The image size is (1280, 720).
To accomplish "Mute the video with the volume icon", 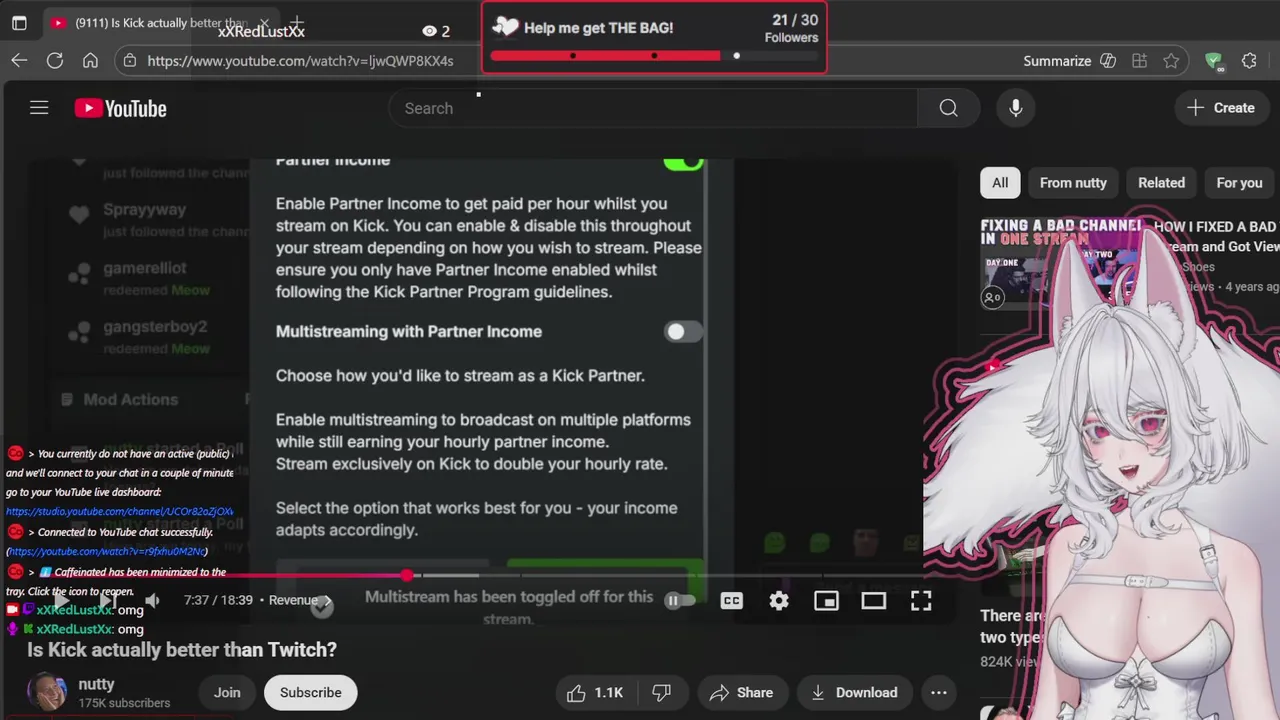I will pyautogui.click(x=152, y=600).
